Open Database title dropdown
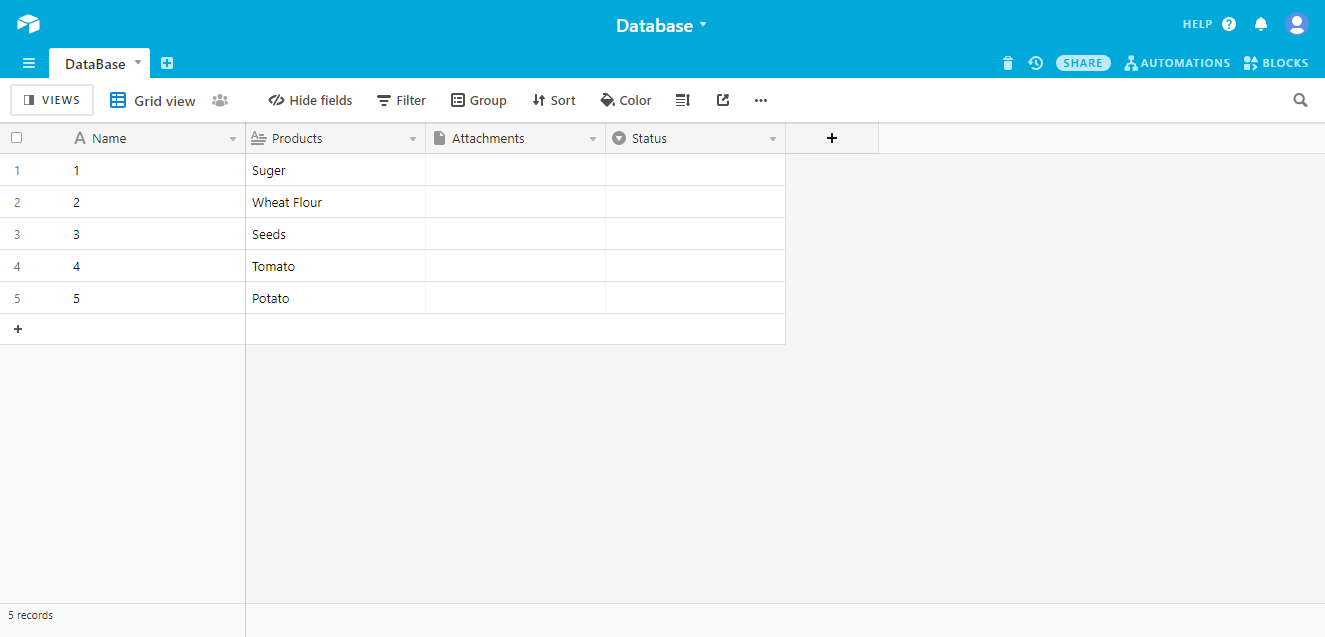 point(703,24)
